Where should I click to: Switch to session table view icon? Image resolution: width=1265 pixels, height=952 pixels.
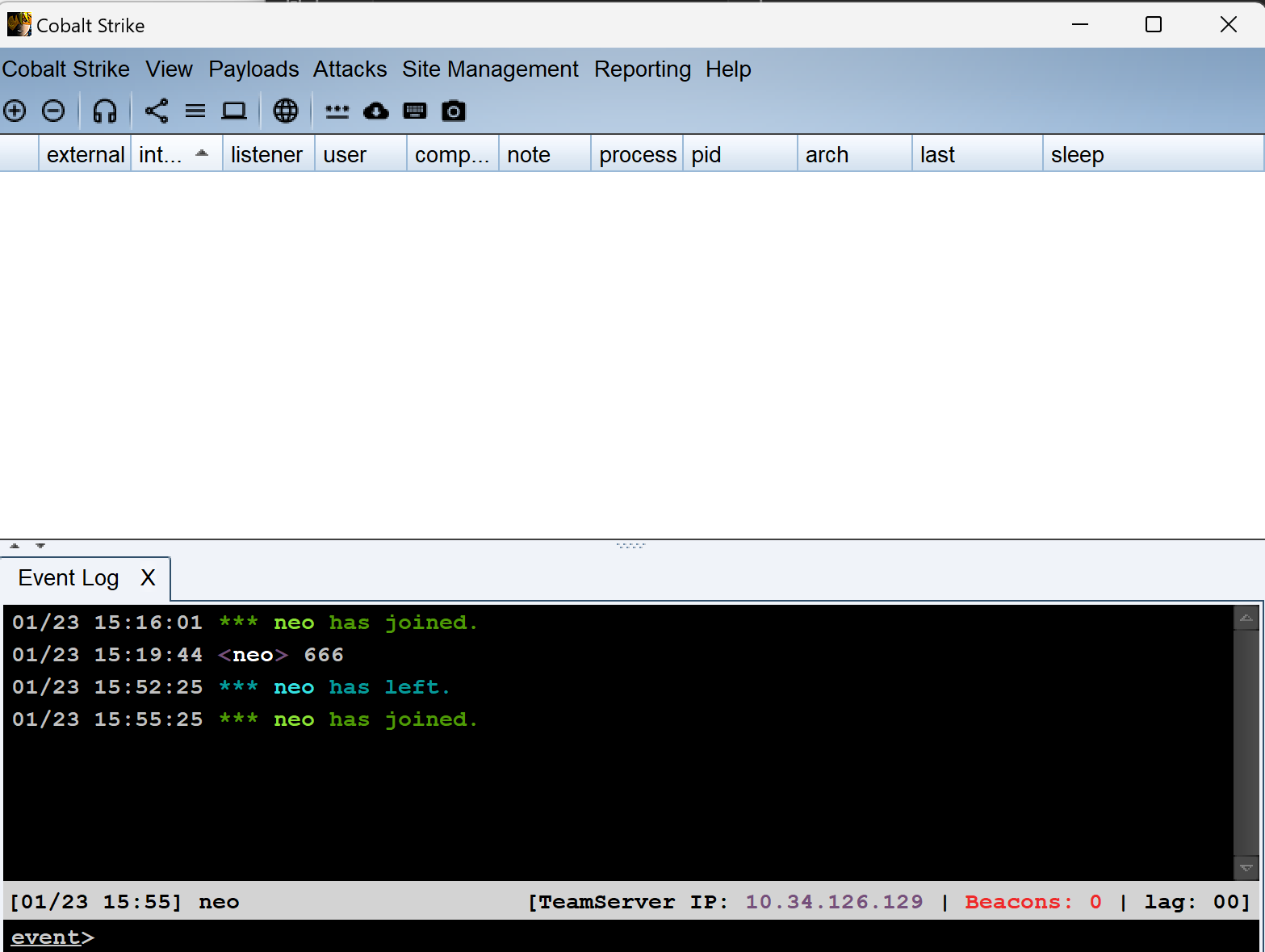coord(195,111)
